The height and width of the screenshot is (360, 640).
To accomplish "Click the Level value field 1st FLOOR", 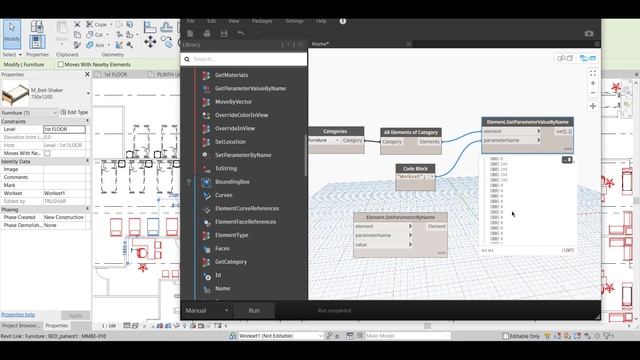I will click(x=64, y=129).
